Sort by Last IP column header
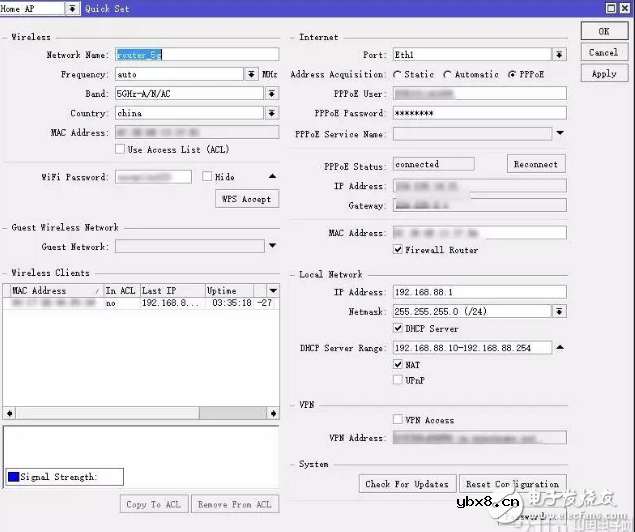Viewport: 635px width, 532px height. click(173, 290)
